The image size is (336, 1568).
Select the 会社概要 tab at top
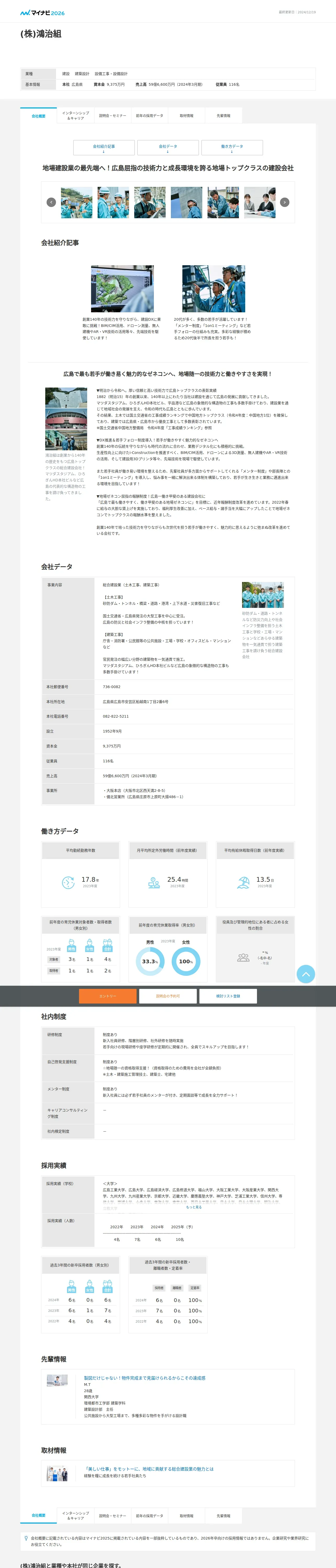(x=38, y=116)
